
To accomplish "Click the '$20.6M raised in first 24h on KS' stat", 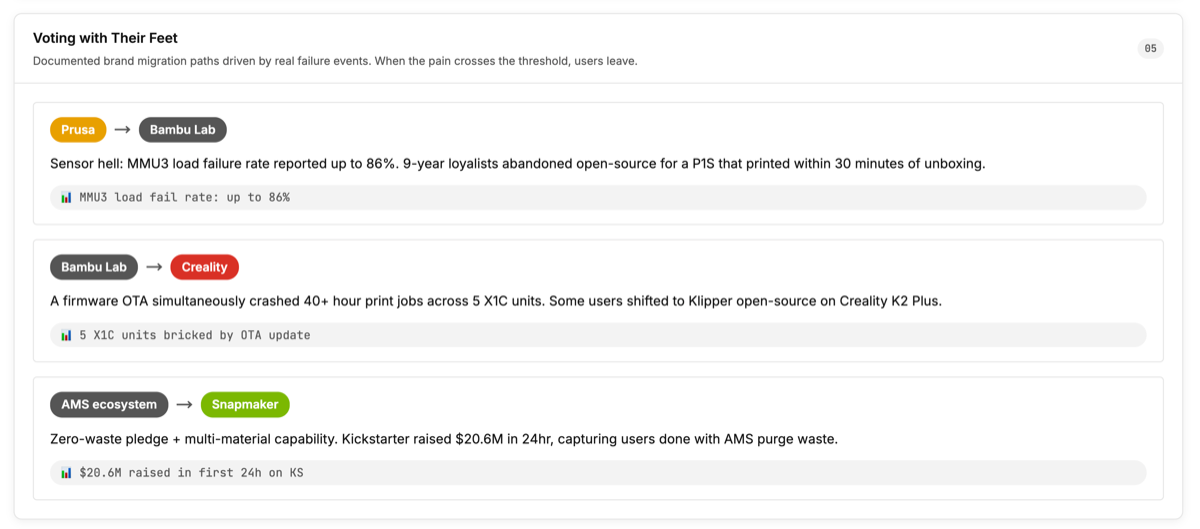I will (191, 472).
